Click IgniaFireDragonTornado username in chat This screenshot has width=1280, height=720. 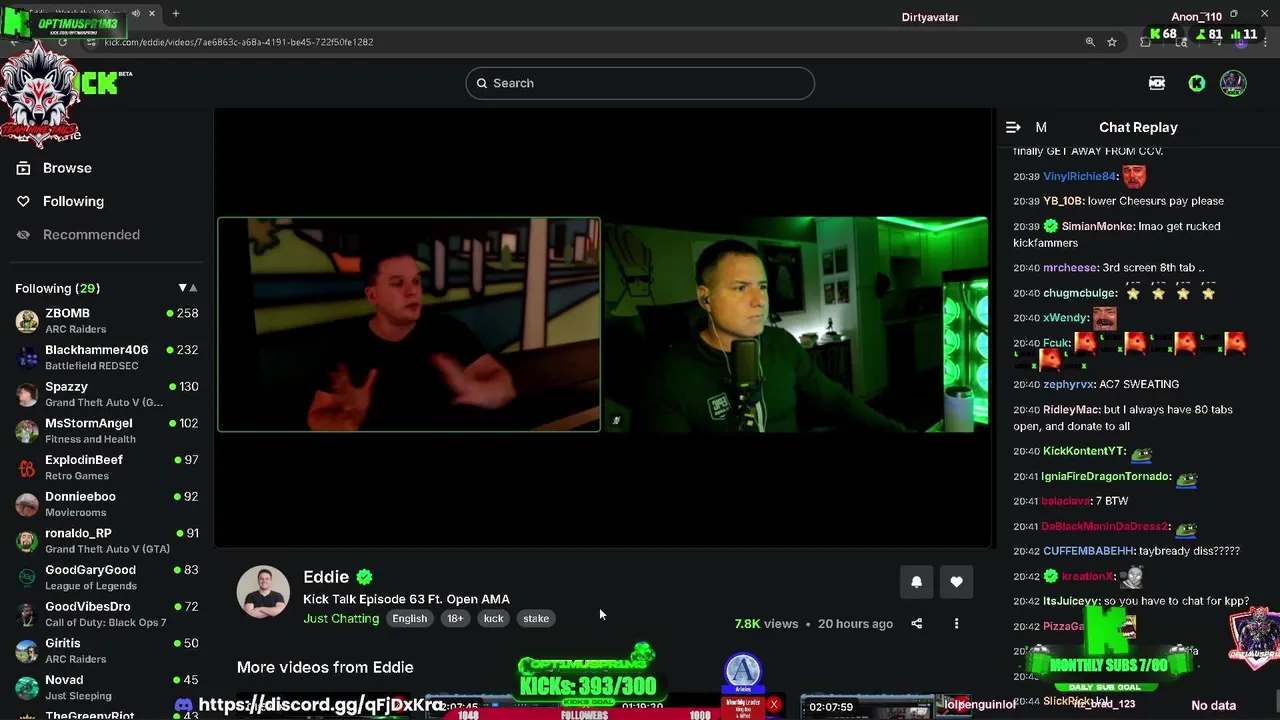[x=1105, y=476]
